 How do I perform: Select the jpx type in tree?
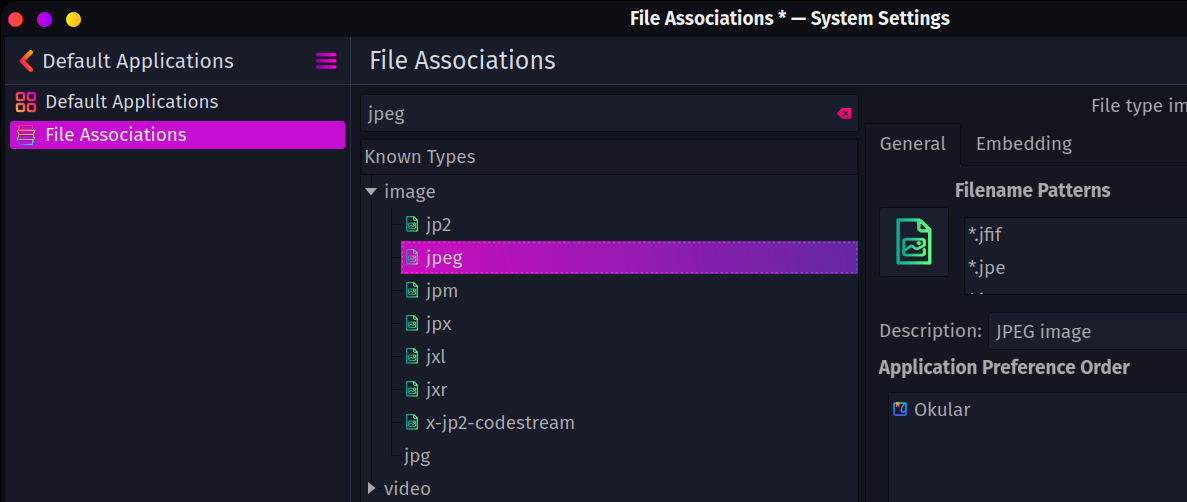pyautogui.click(x=438, y=324)
